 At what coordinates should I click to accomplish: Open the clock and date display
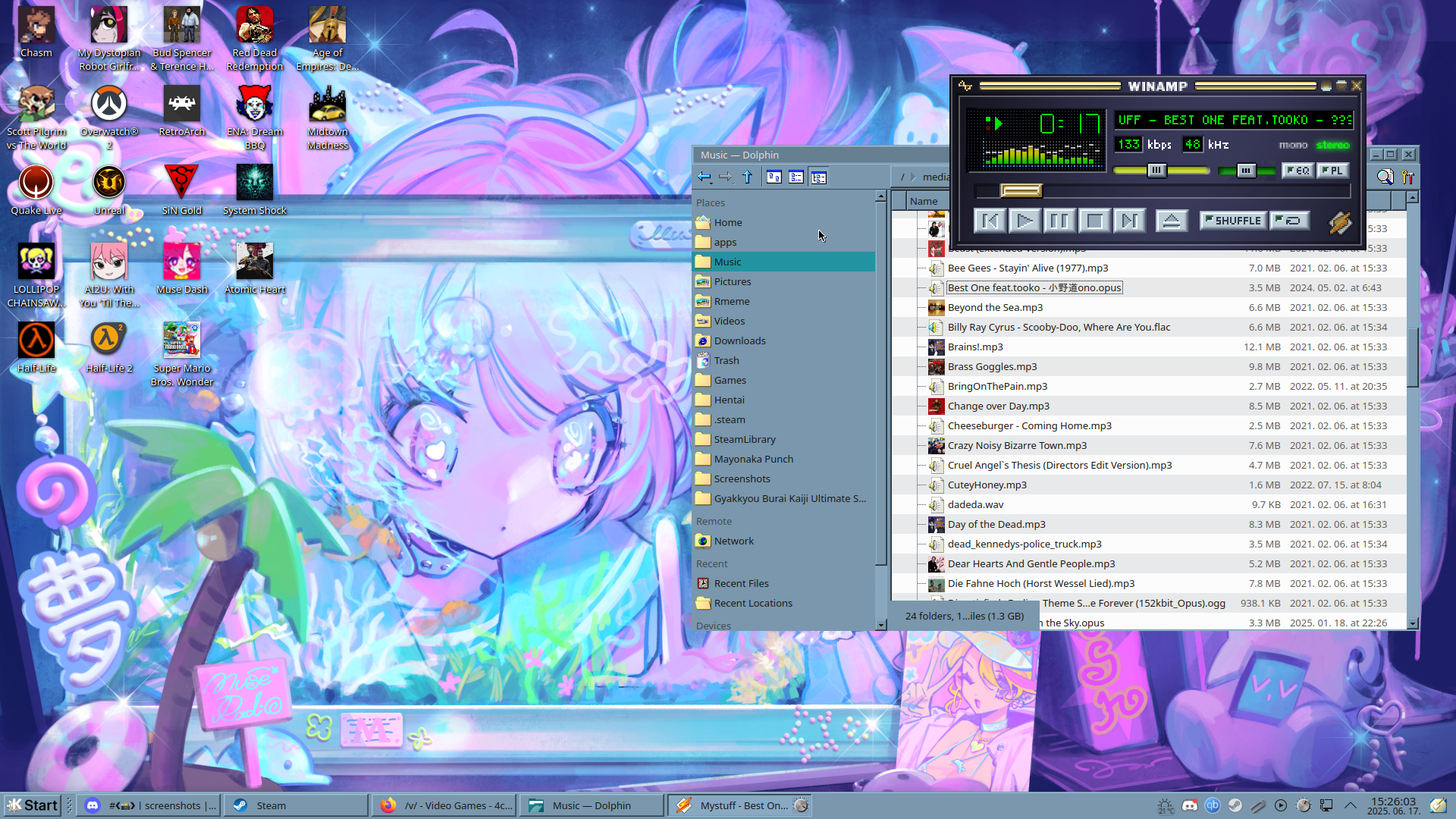(1394, 805)
